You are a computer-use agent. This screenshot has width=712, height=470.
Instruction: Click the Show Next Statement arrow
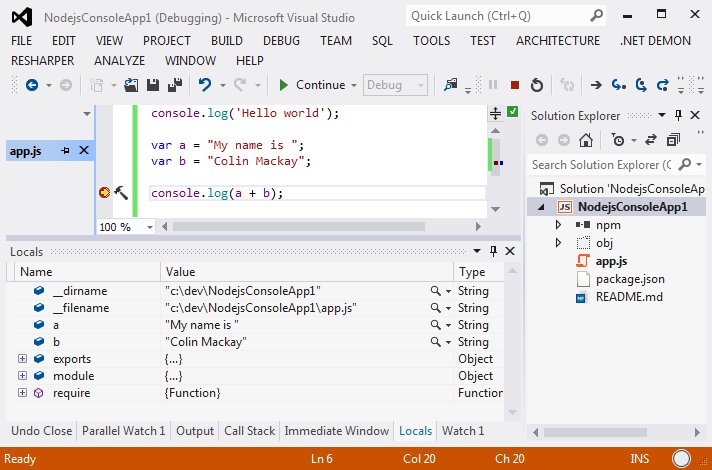tap(596, 85)
